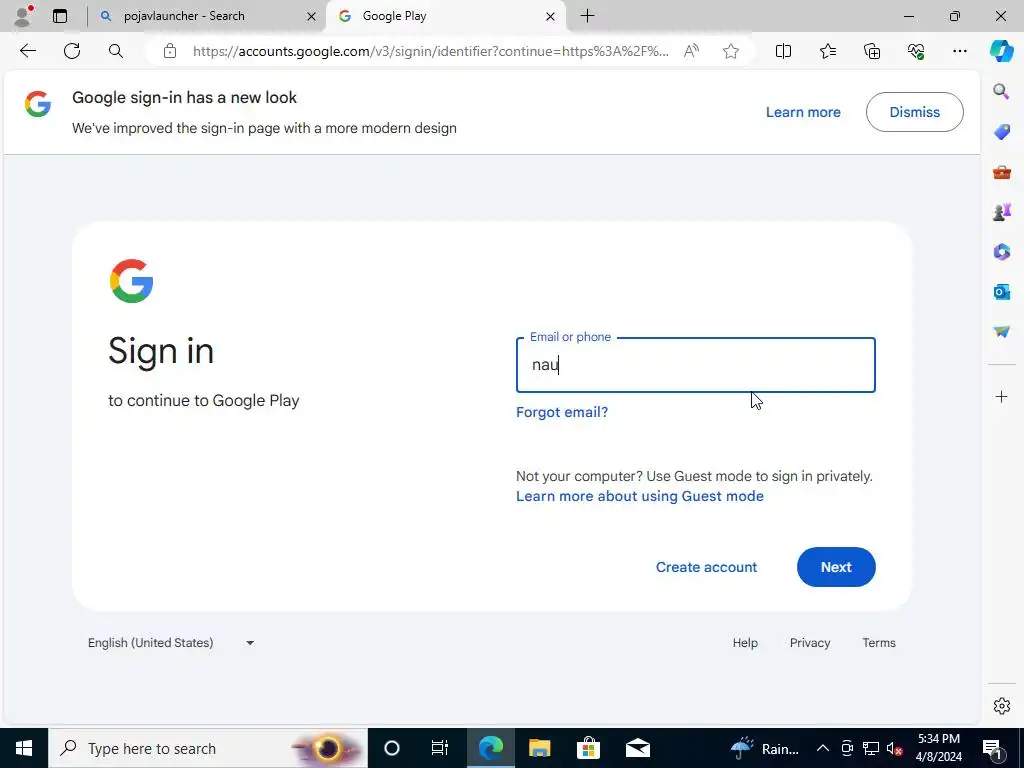Open Cortana circle icon
Viewport: 1024px width, 768px height.
pyautogui.click(x=391, y=748)
